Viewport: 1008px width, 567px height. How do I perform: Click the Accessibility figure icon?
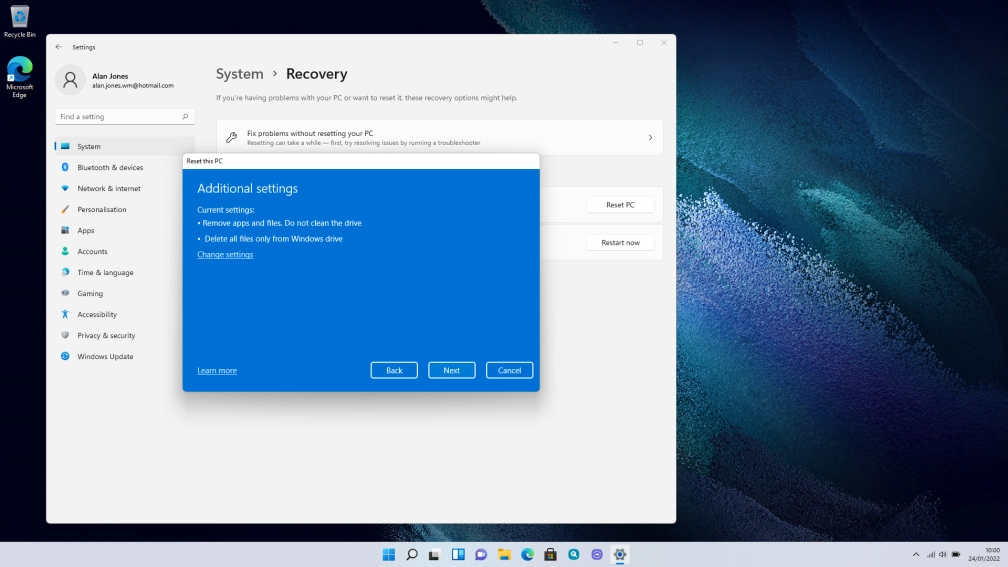[65, 314]
